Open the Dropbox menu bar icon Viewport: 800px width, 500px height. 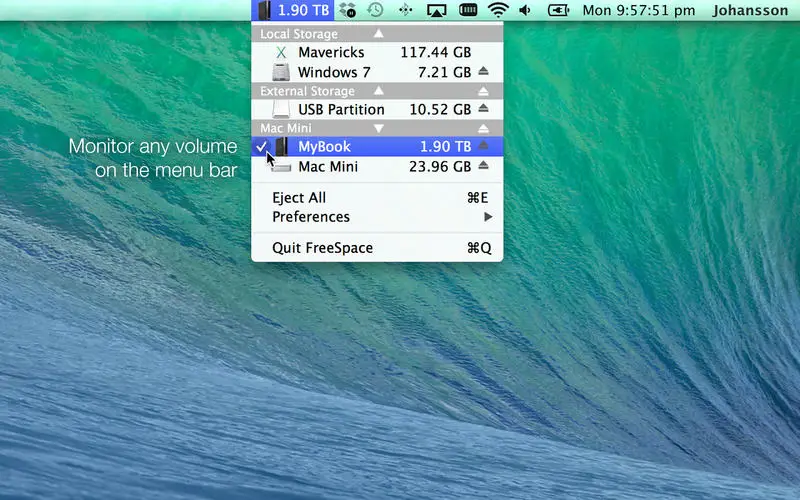(x=347, y=10)
